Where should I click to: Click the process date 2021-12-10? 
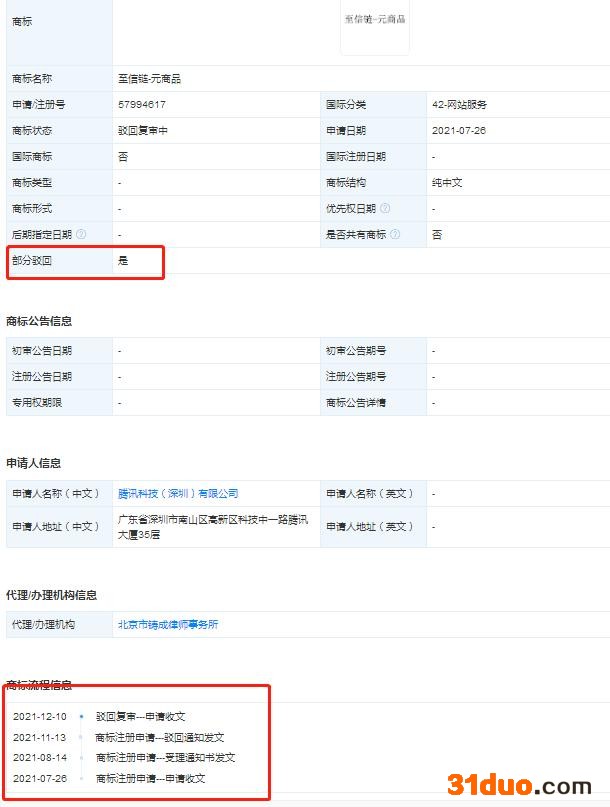(x=40, y=716)
